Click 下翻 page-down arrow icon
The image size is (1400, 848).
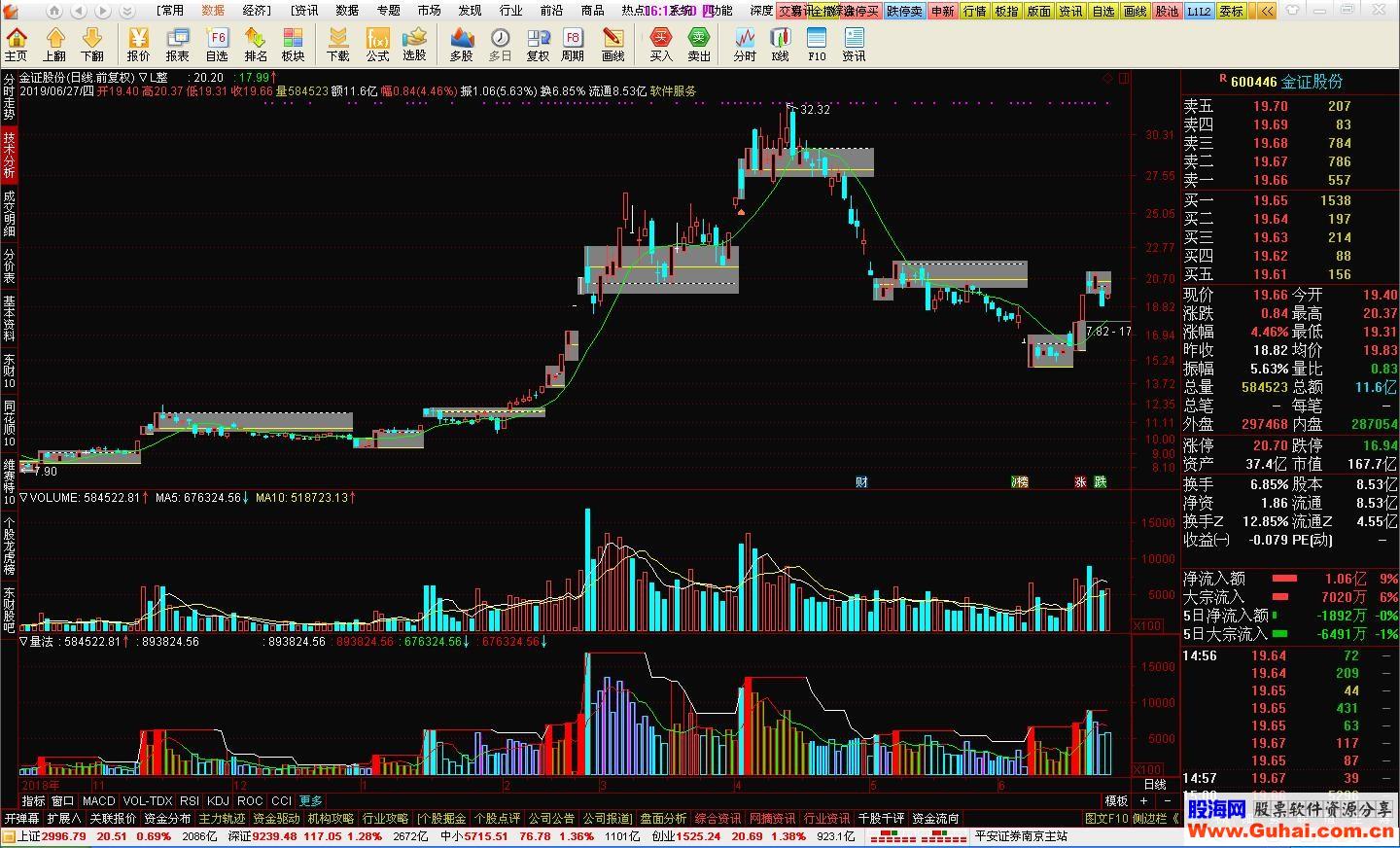92,44
